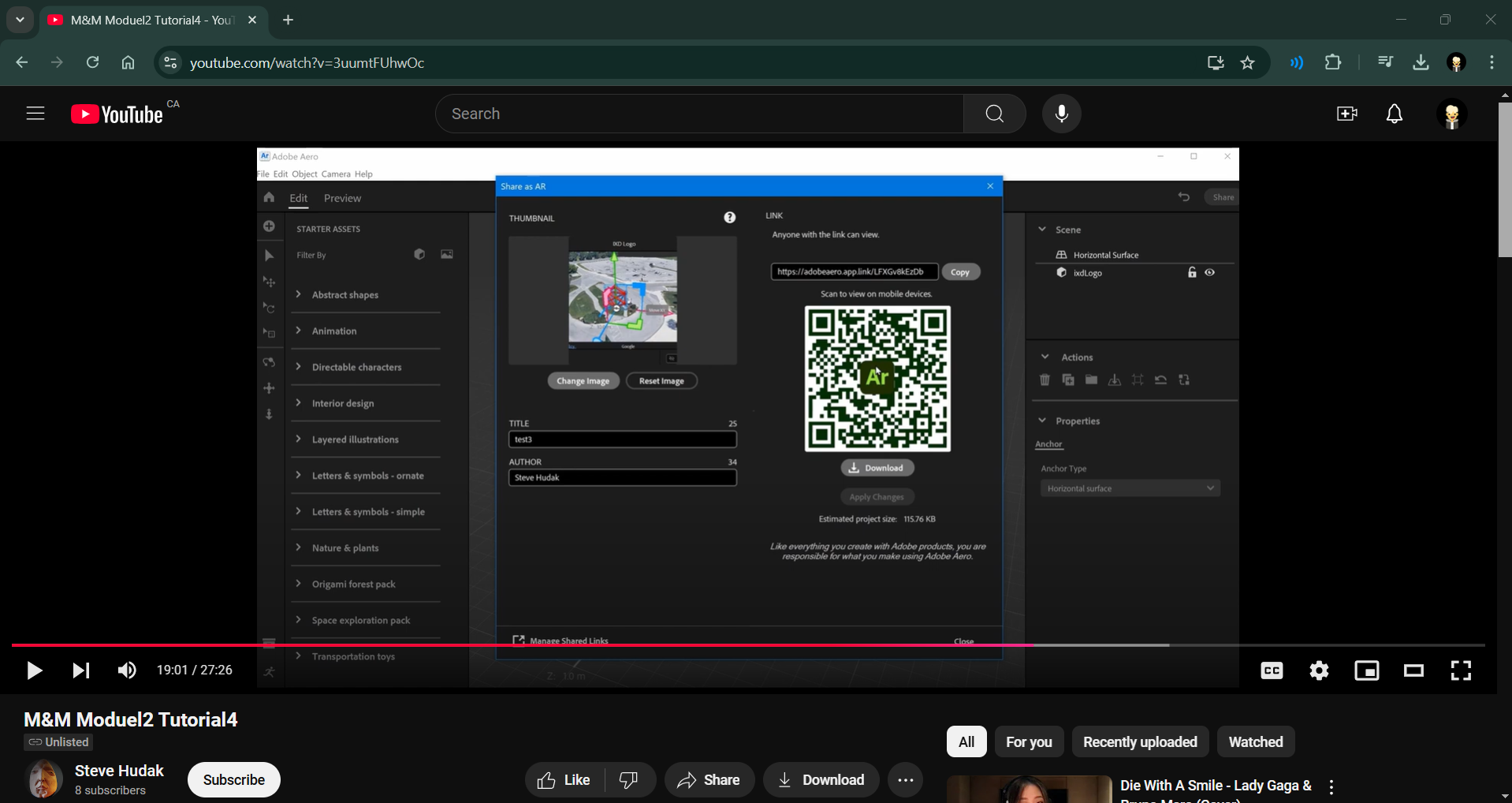Viewport: 1512px width, 803px height.
Task: Click the group folder icon in Actions
Action: (x=1091, y=379)
